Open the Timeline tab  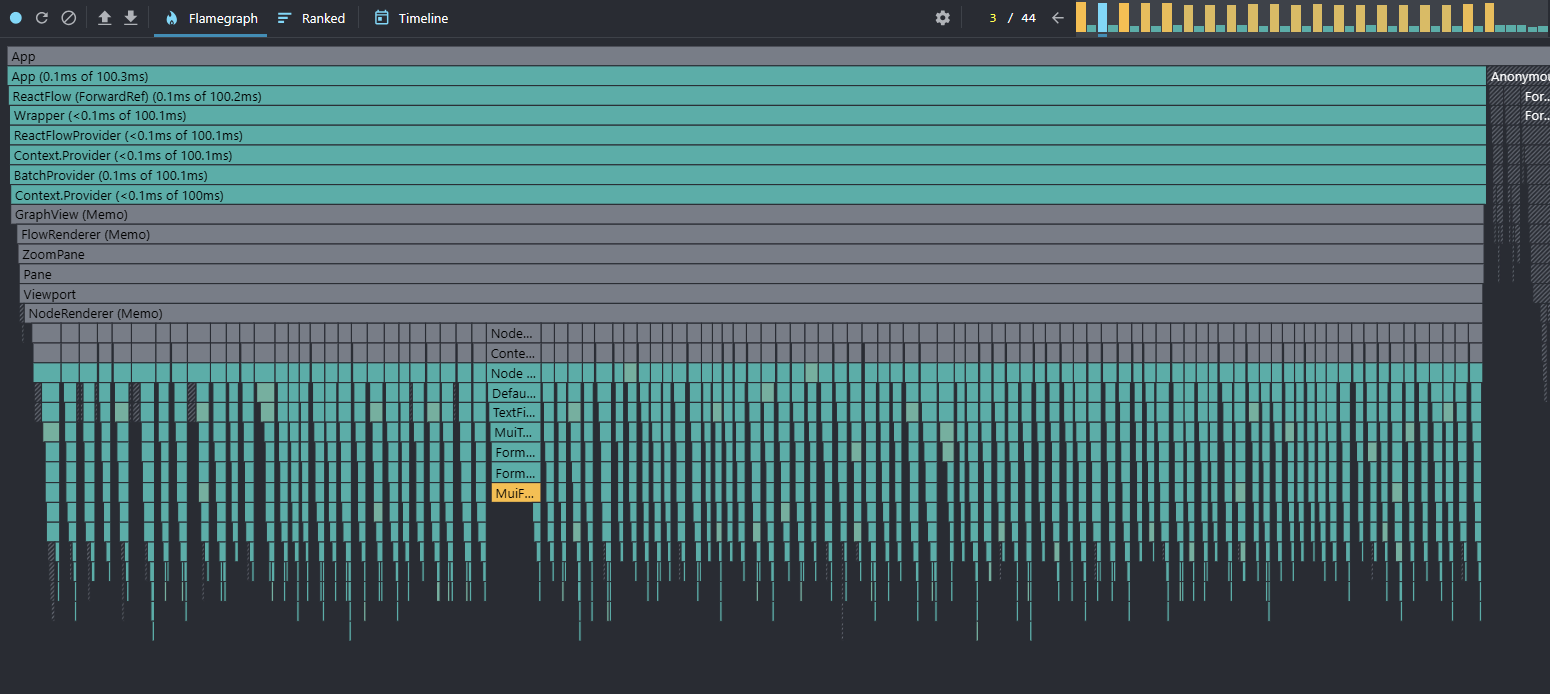pos(411,18)
